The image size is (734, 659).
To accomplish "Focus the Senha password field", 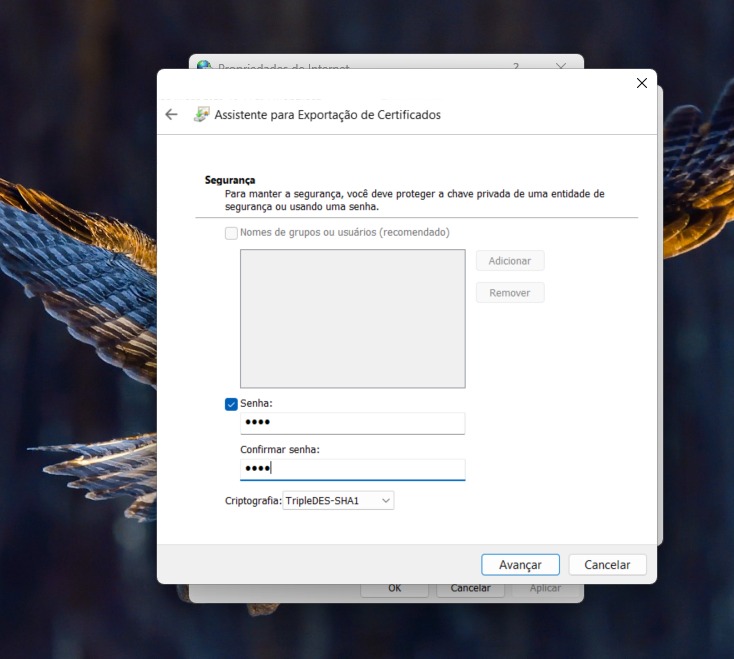I will pyautogui.click(x=352, y=423).
